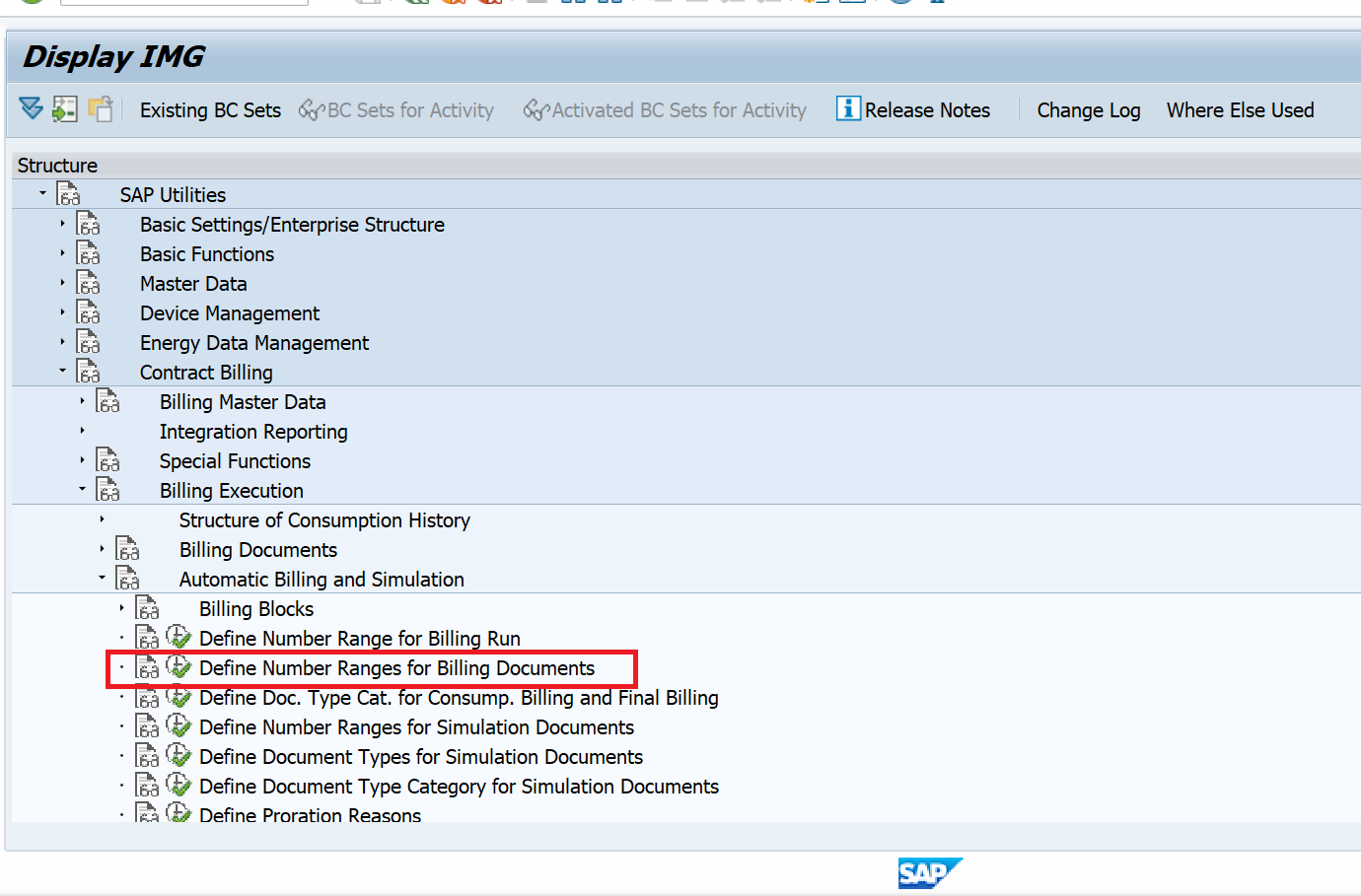Expand the Device Management node
The height and width of the screenshot is (896, 1361).
point(62,312)
